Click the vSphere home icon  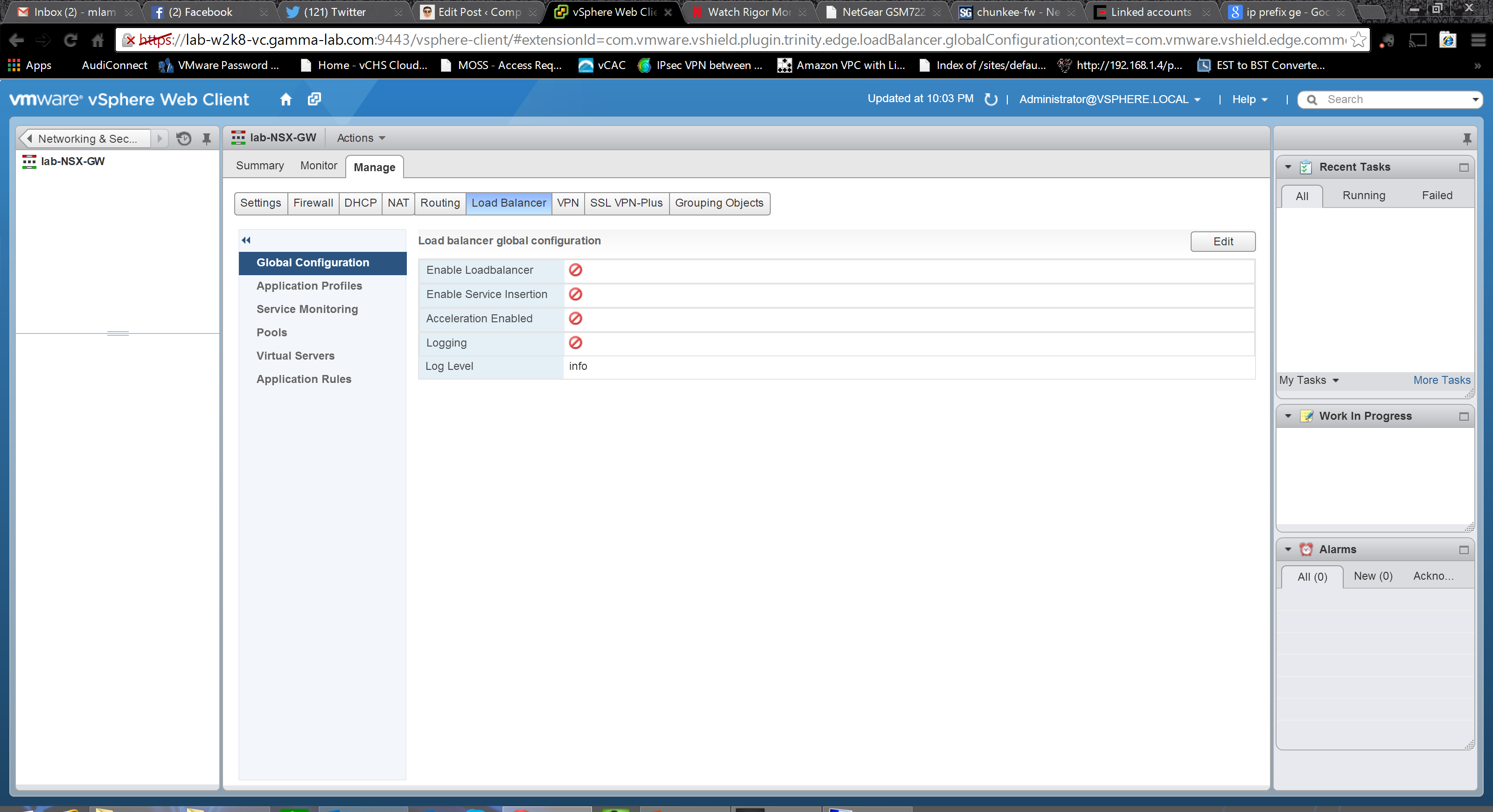click(285, 99)
